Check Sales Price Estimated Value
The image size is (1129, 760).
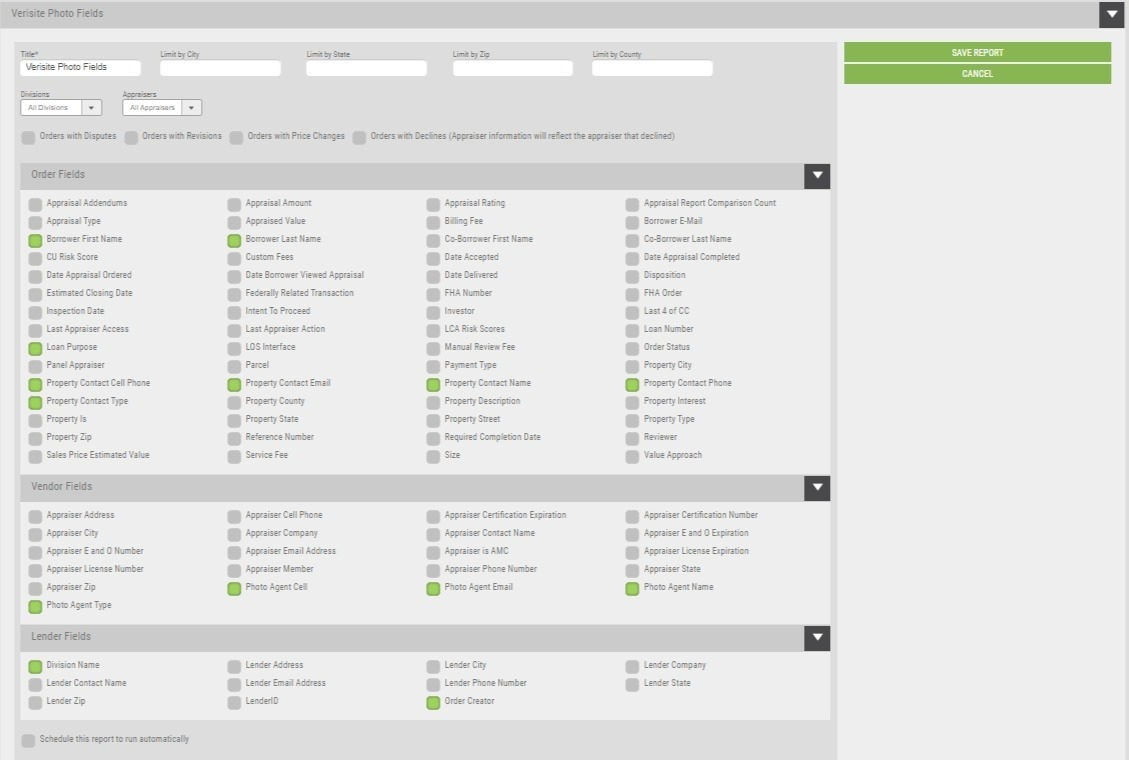pos(35,456)
